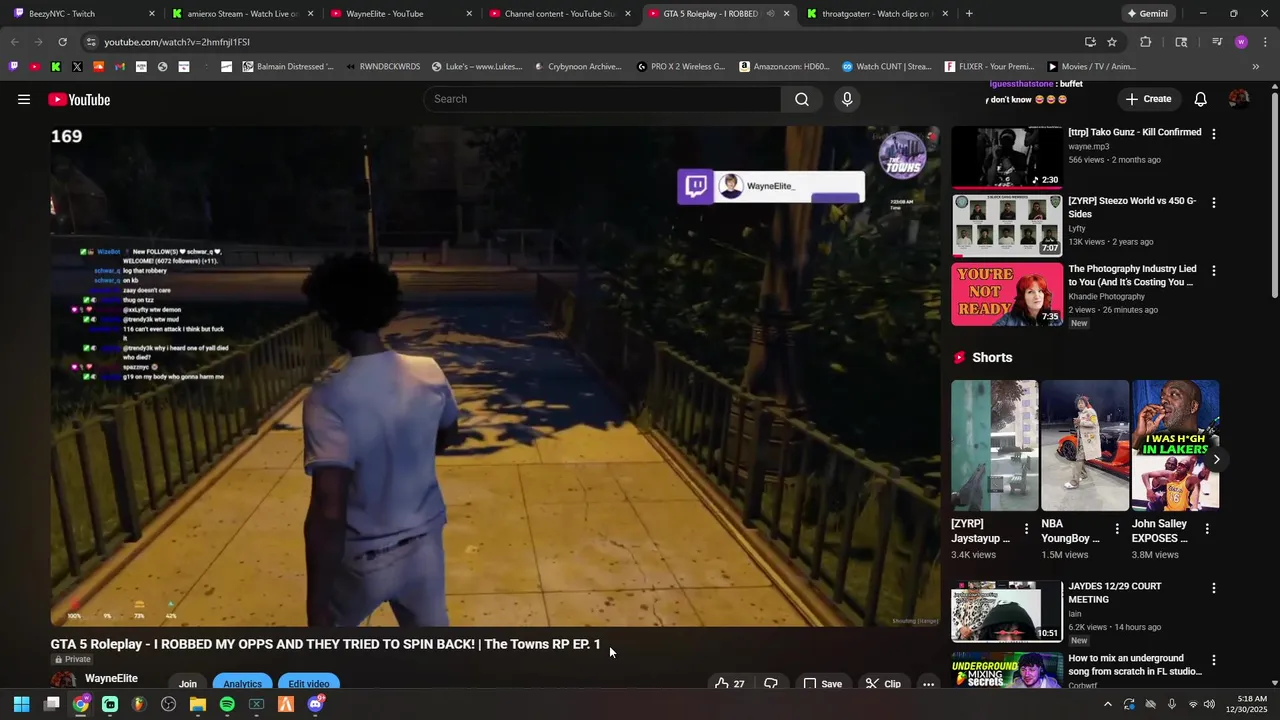Image resolution: width=1280 pixels, height=720 pixels.
Task: Open options for Steezo World video
Action: pyautogui.click(x=1214, y=202)
